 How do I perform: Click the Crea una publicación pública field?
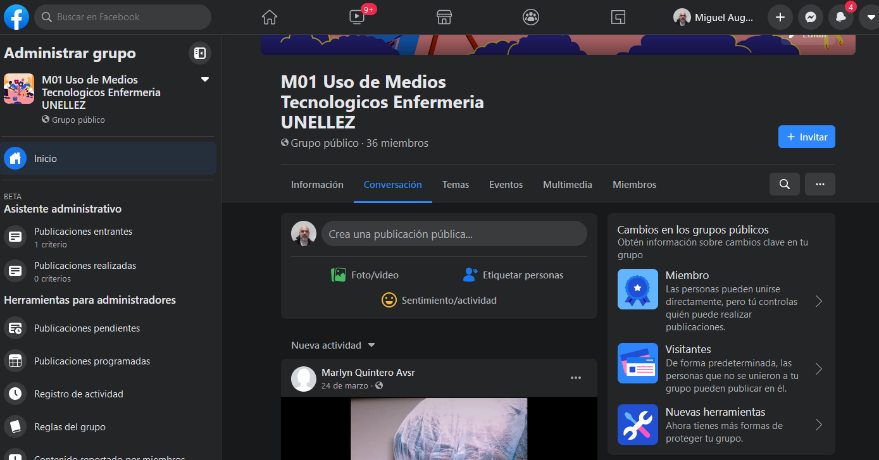click(x=454, y=234)
